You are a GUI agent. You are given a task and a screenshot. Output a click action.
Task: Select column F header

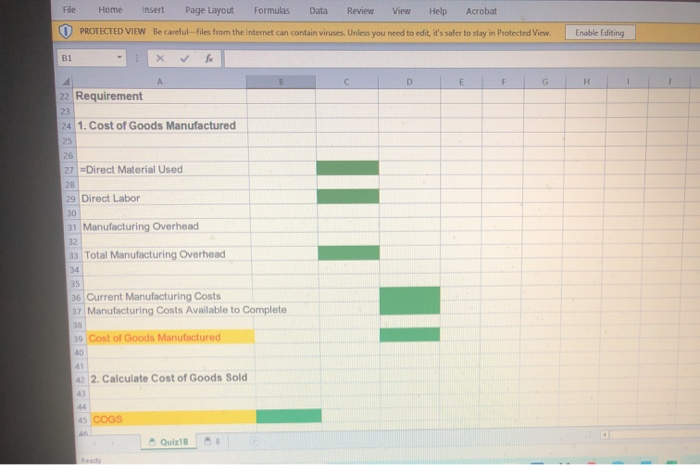pos(503,82)
